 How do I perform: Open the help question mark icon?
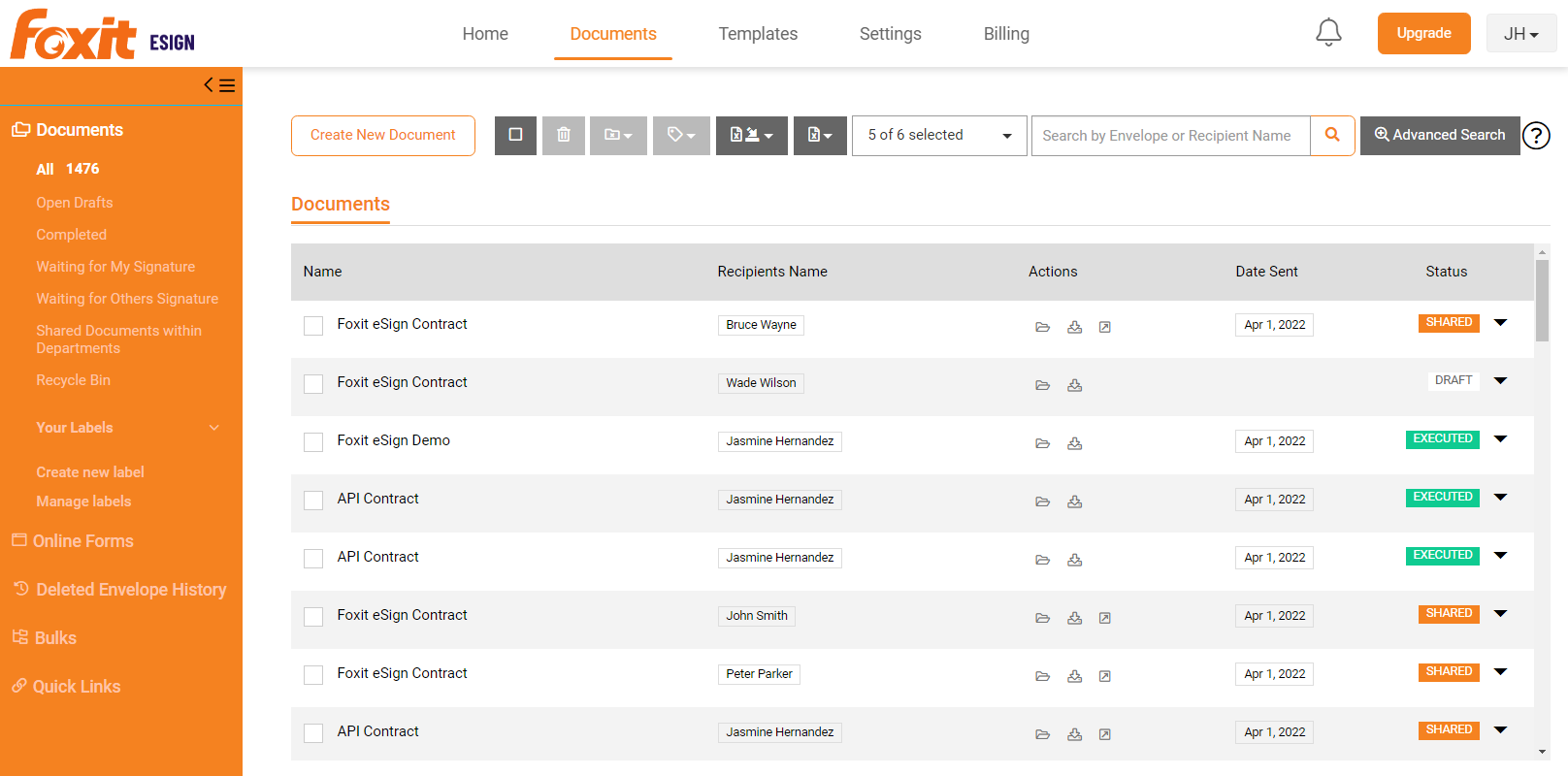[x=1536, y=136]
